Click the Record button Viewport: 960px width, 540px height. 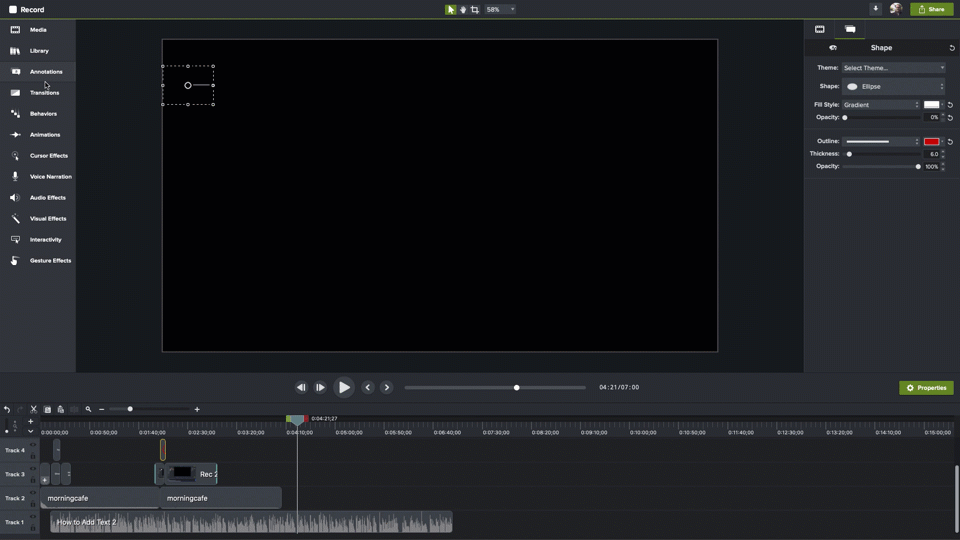pos(26,9)
